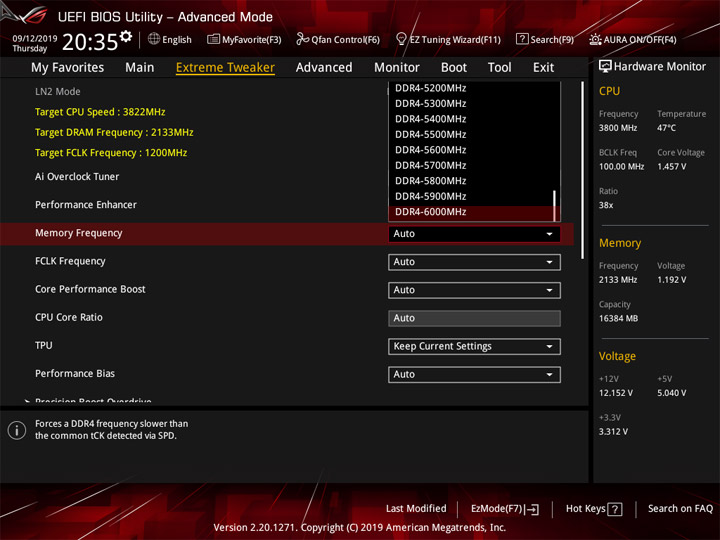This screenshot has height=540, width=720.
Task: Launch EZ Tuning Wizard(F11)
Action: tap(448, 39)
